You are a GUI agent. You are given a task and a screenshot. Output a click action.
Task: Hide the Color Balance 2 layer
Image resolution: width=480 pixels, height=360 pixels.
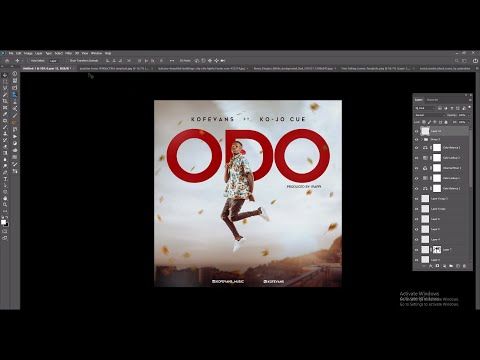pos(416,147)
